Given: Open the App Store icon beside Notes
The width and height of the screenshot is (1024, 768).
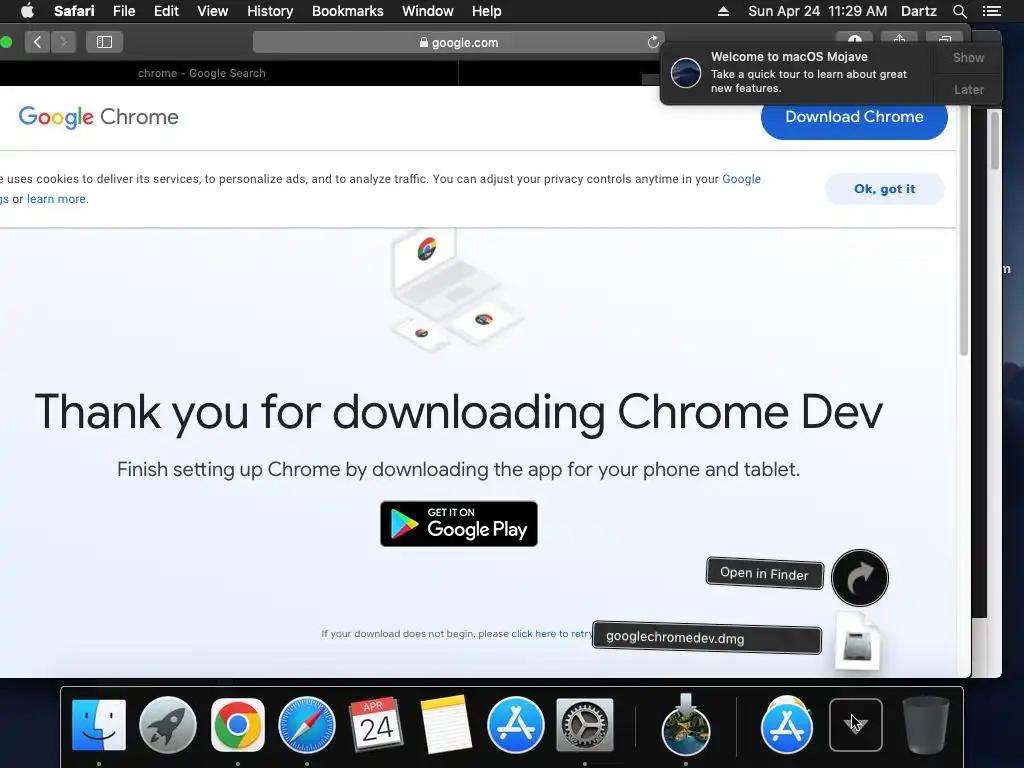Looking at the screenshot, I should coord(515,725).
